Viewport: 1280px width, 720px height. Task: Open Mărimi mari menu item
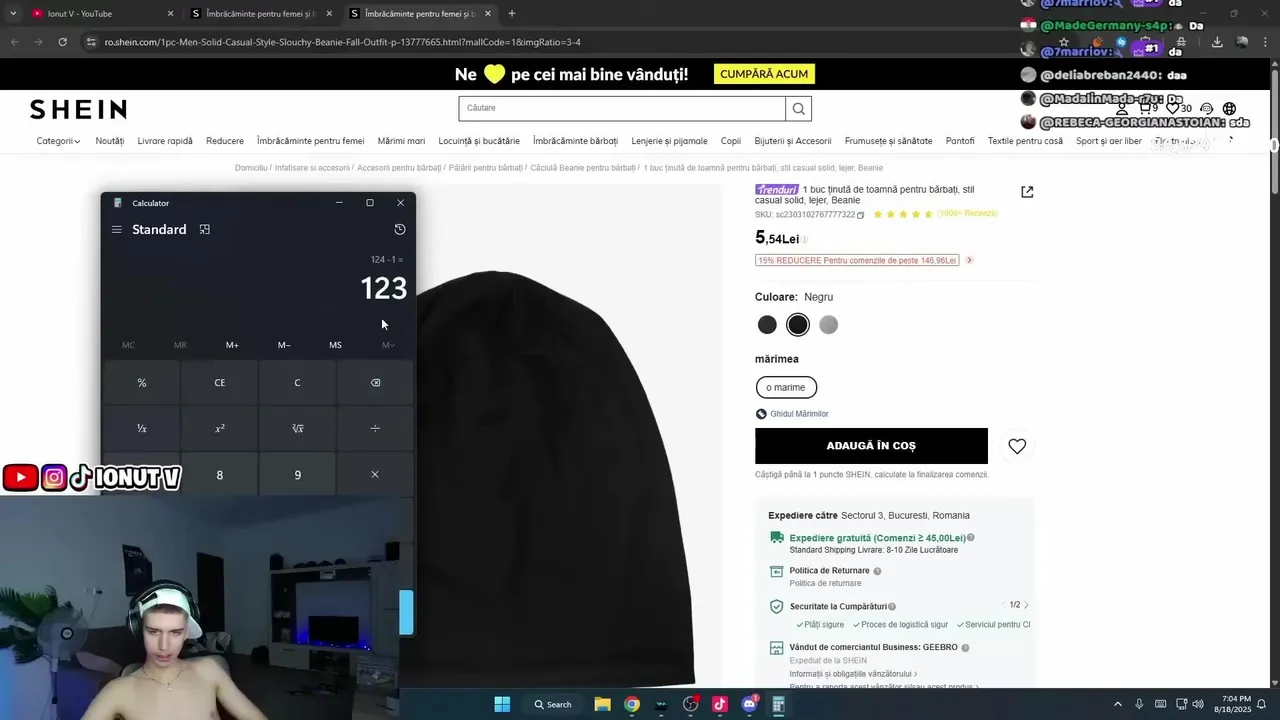point(401,141)
